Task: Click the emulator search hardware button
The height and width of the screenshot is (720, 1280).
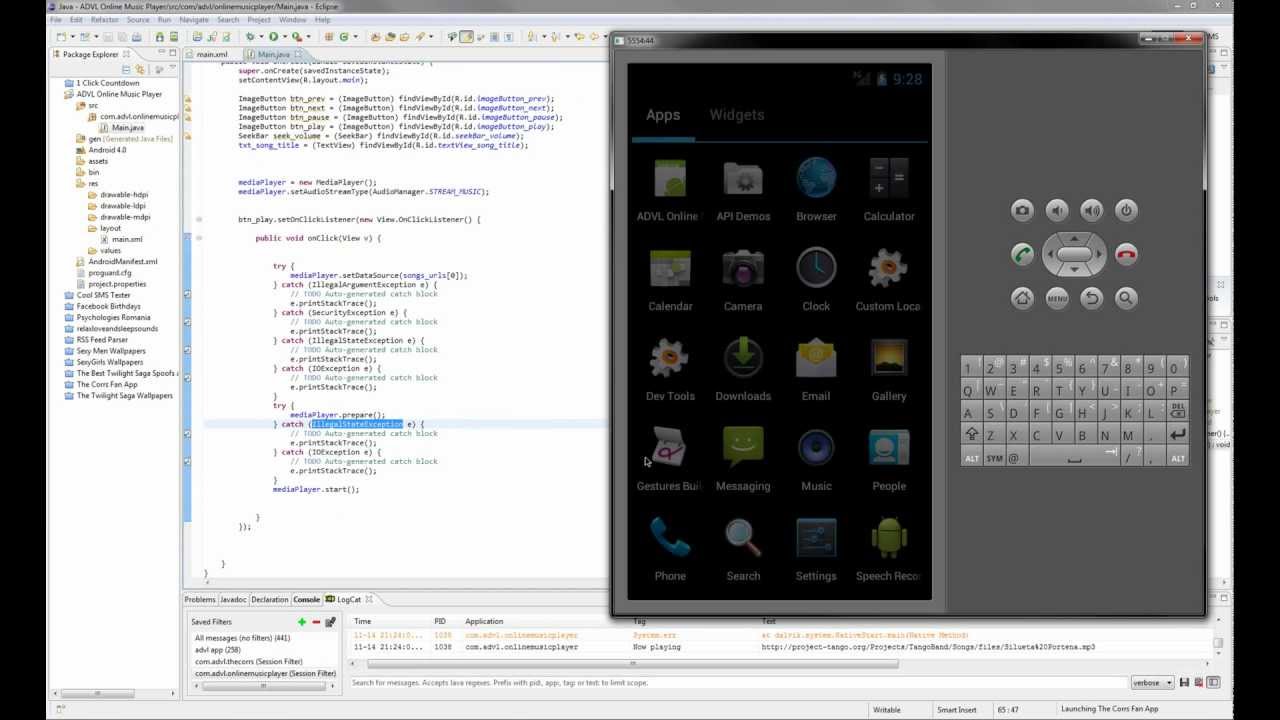Action: 1126,298
